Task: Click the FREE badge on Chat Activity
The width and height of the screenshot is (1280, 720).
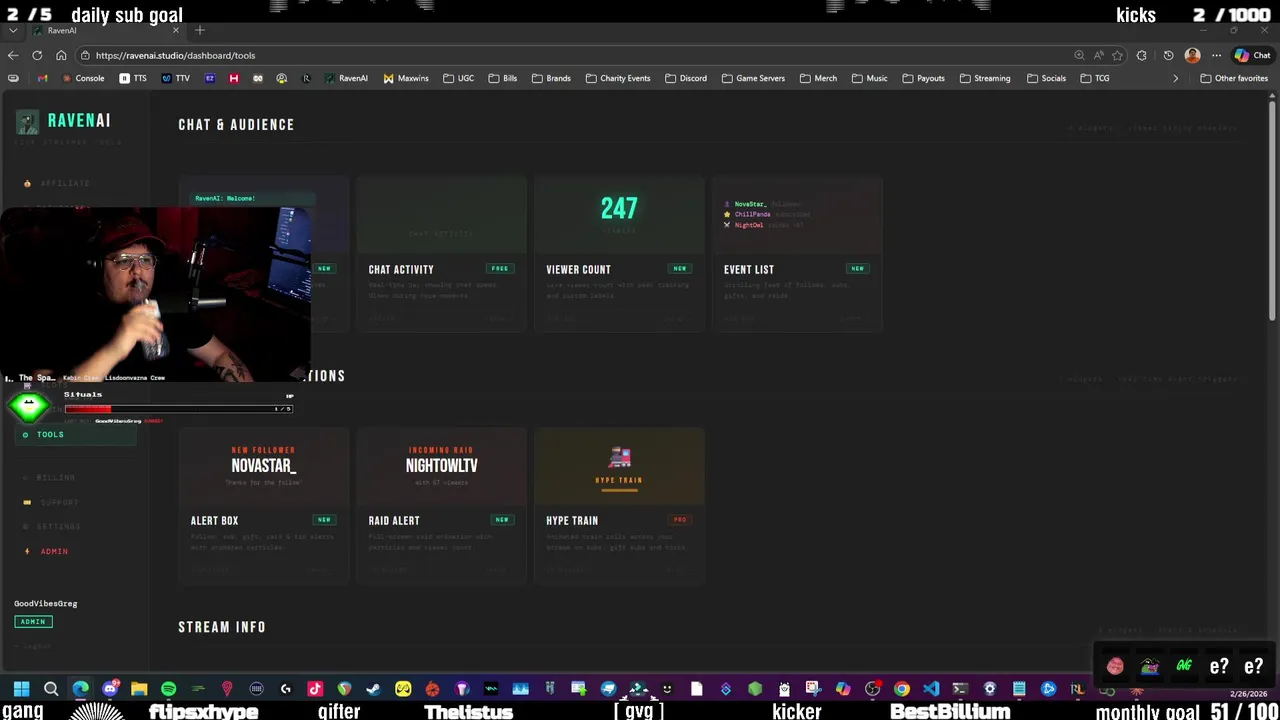Action: tap(500, 269)
